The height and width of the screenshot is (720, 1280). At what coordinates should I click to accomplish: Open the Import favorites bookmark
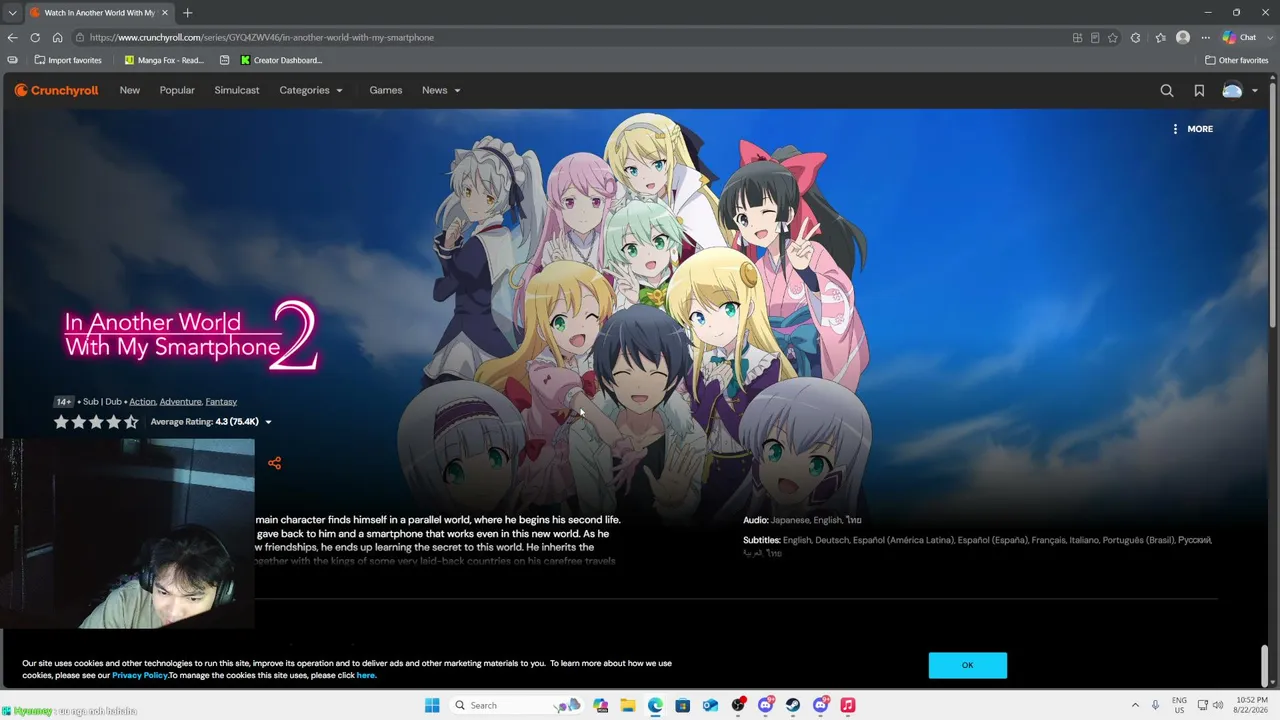[68, 60]
